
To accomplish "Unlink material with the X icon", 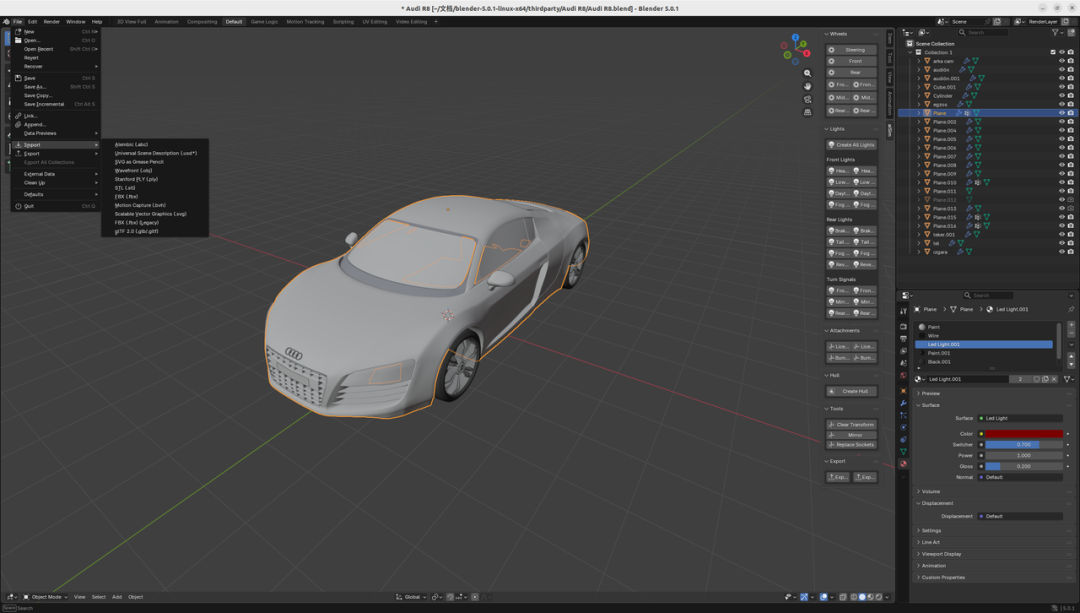I will point(1054,379).
